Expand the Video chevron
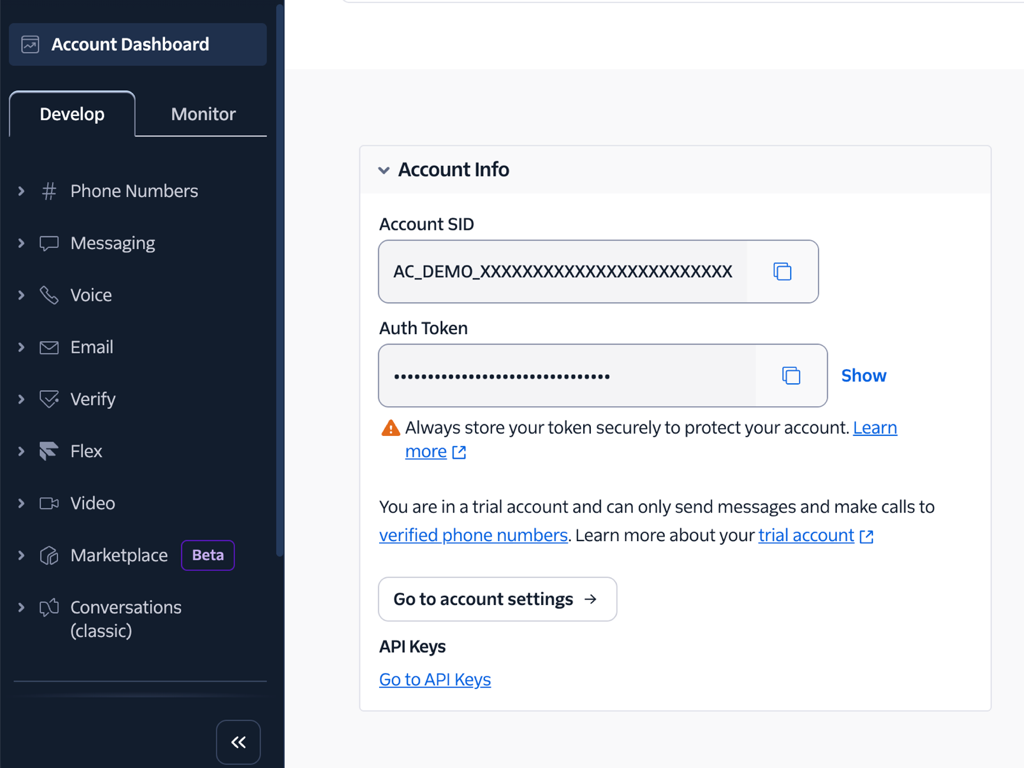 click(x=21, y=504)
